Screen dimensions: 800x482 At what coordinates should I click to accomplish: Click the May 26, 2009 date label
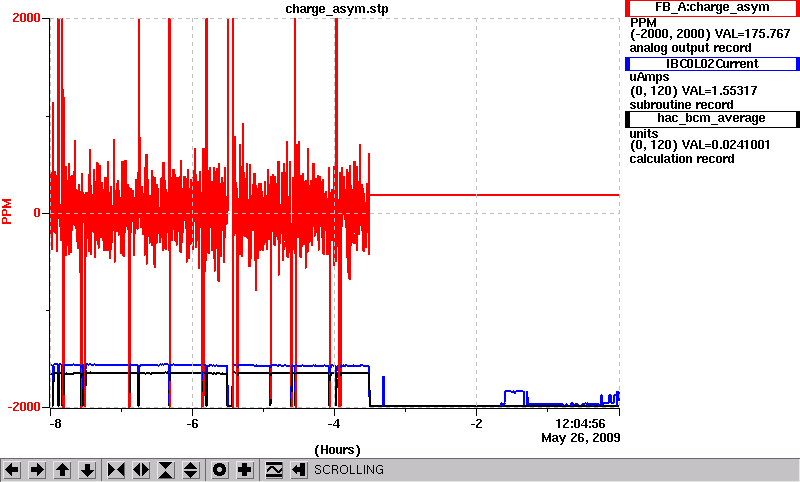pos(581,438)
